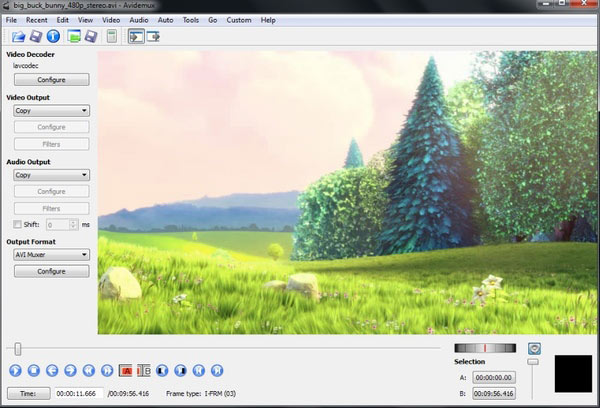
Task: Go to the last frame
Action: tap(217, 370)
